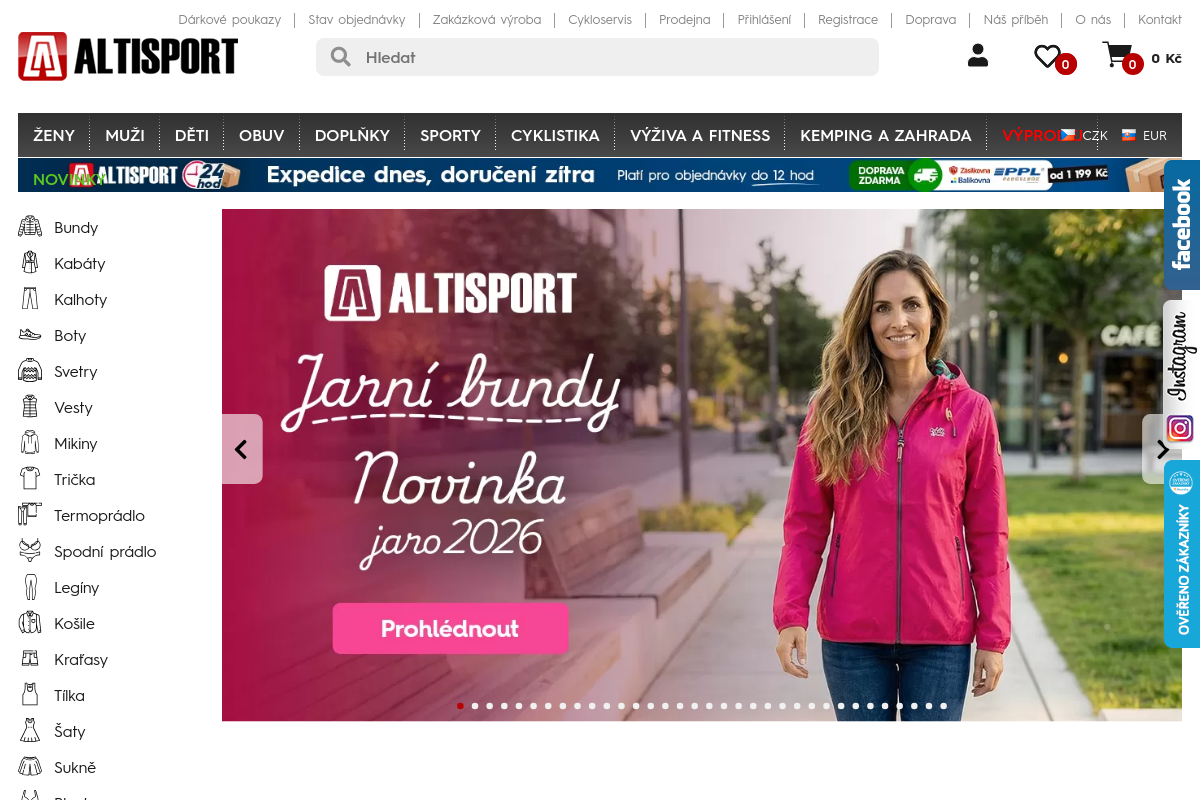Go to first carousel slide dot
The width and height of the screenshot is (1200, 800).
pyautogui.click(x=460, y=706)
